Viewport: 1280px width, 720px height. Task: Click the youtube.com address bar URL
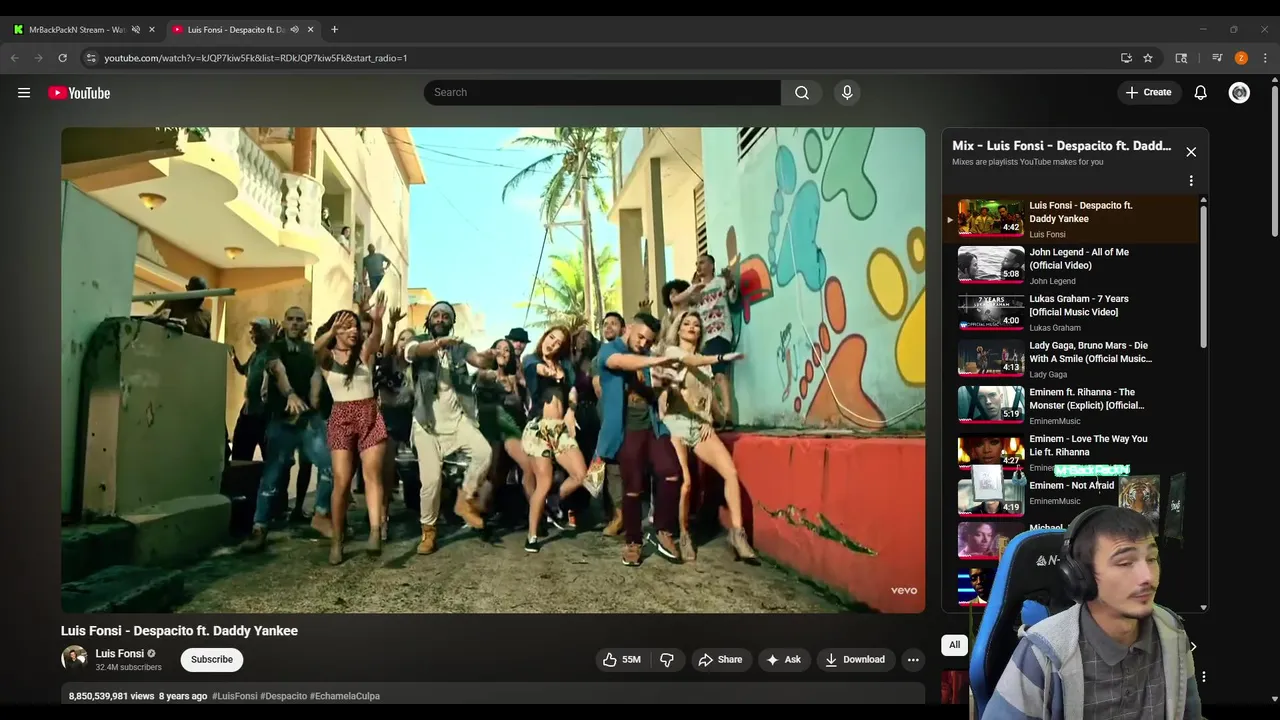click(255, 58)
